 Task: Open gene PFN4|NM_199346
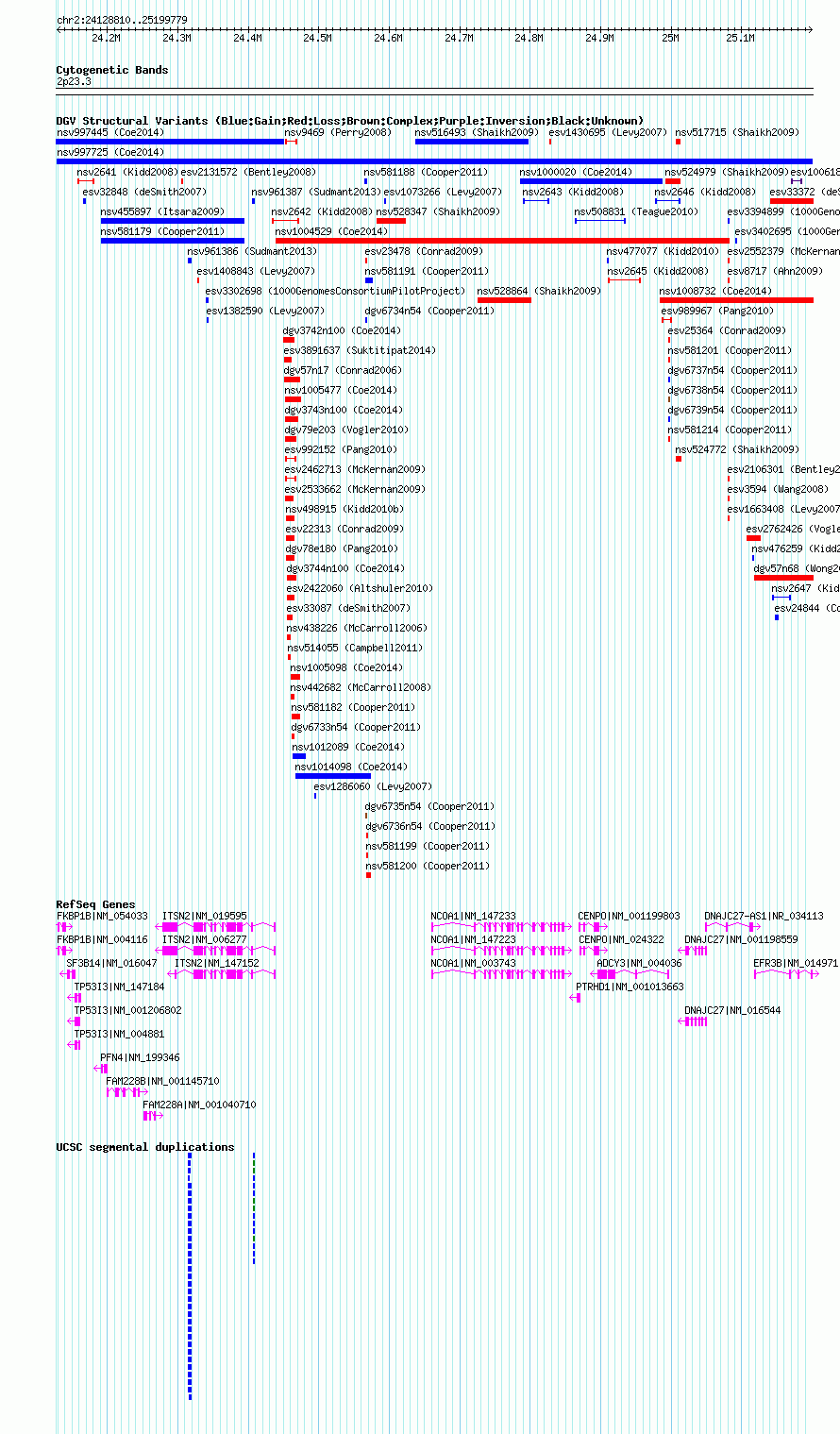click(140, 1058)
